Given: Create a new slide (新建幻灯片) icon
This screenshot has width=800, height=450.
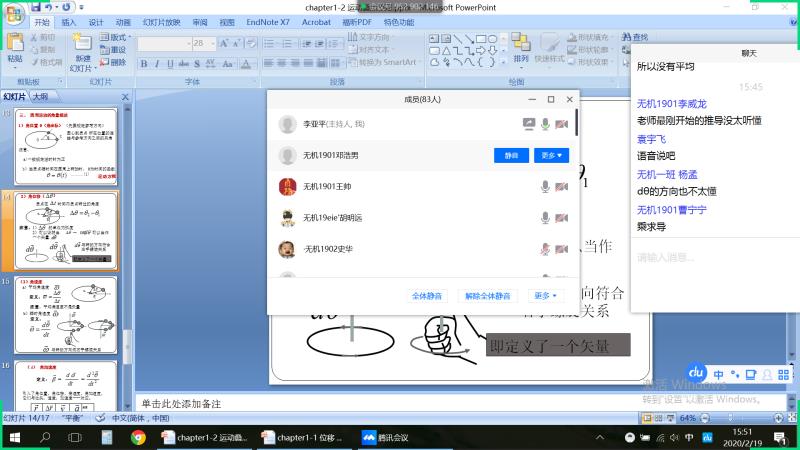Looking at the screenshot, I should (x=82, y=44).
